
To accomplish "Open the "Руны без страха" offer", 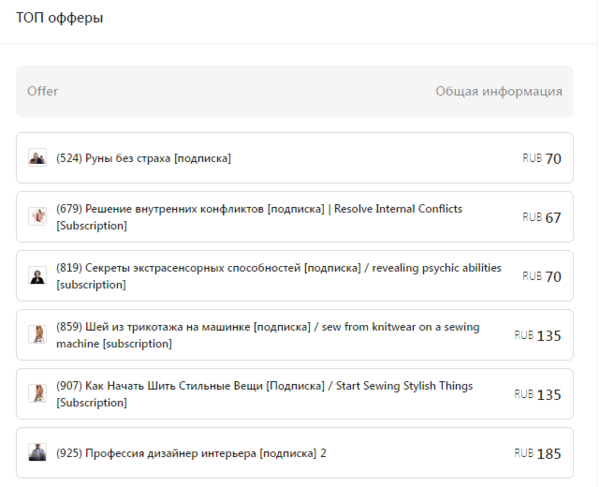I will pyautogui.click(x=144, y=158).
